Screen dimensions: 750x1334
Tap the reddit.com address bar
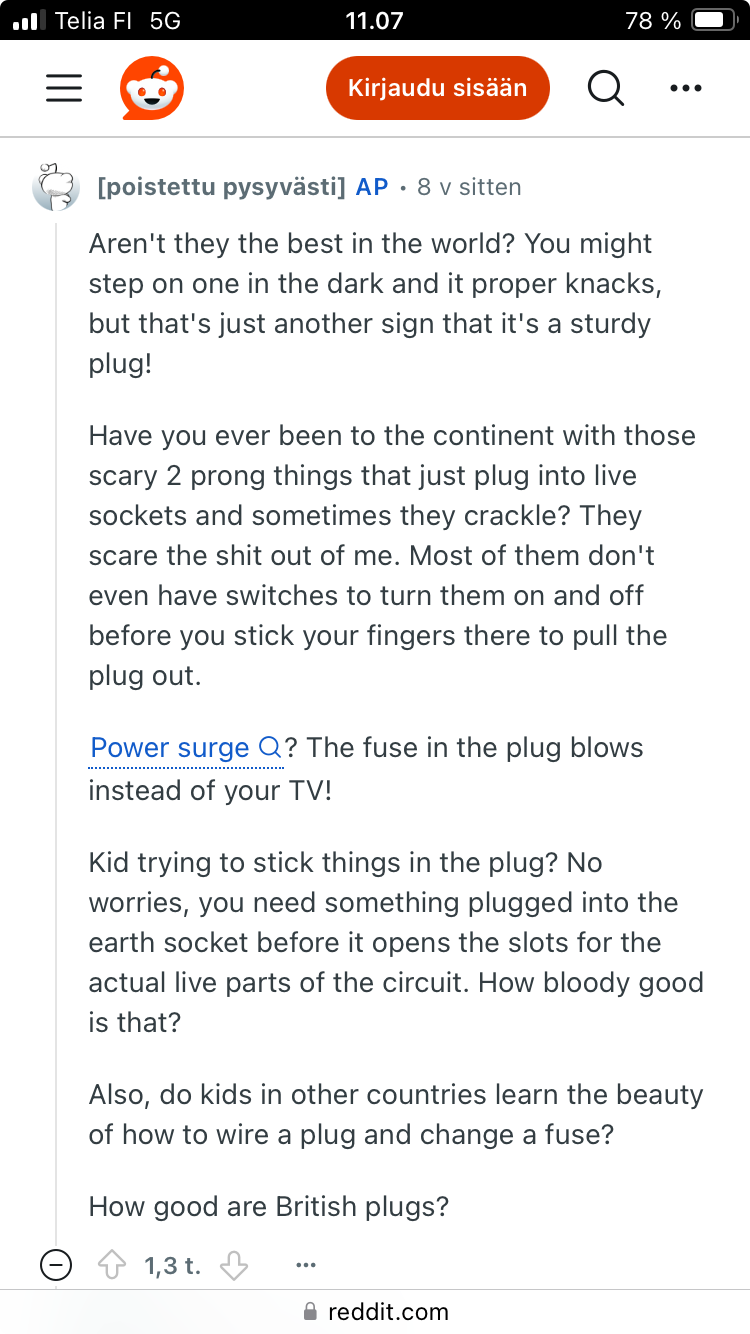pos(375,1311)
